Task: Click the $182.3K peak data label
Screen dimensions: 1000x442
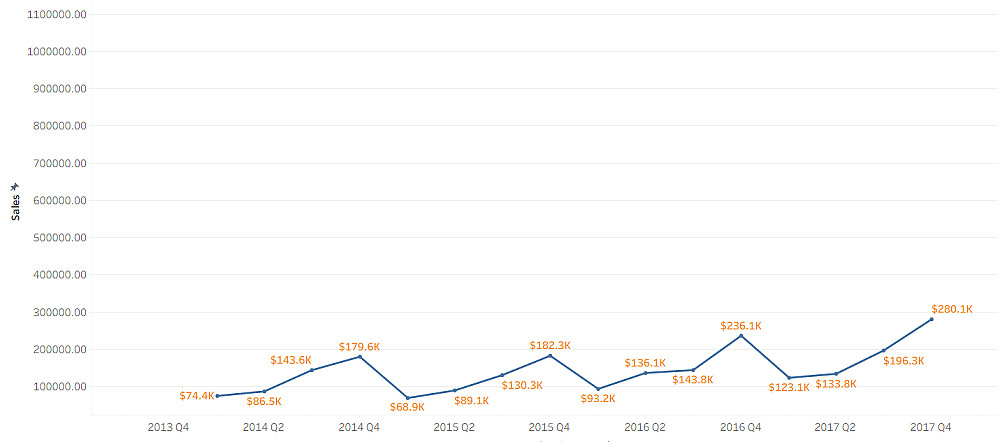Action: click(550, 345)
